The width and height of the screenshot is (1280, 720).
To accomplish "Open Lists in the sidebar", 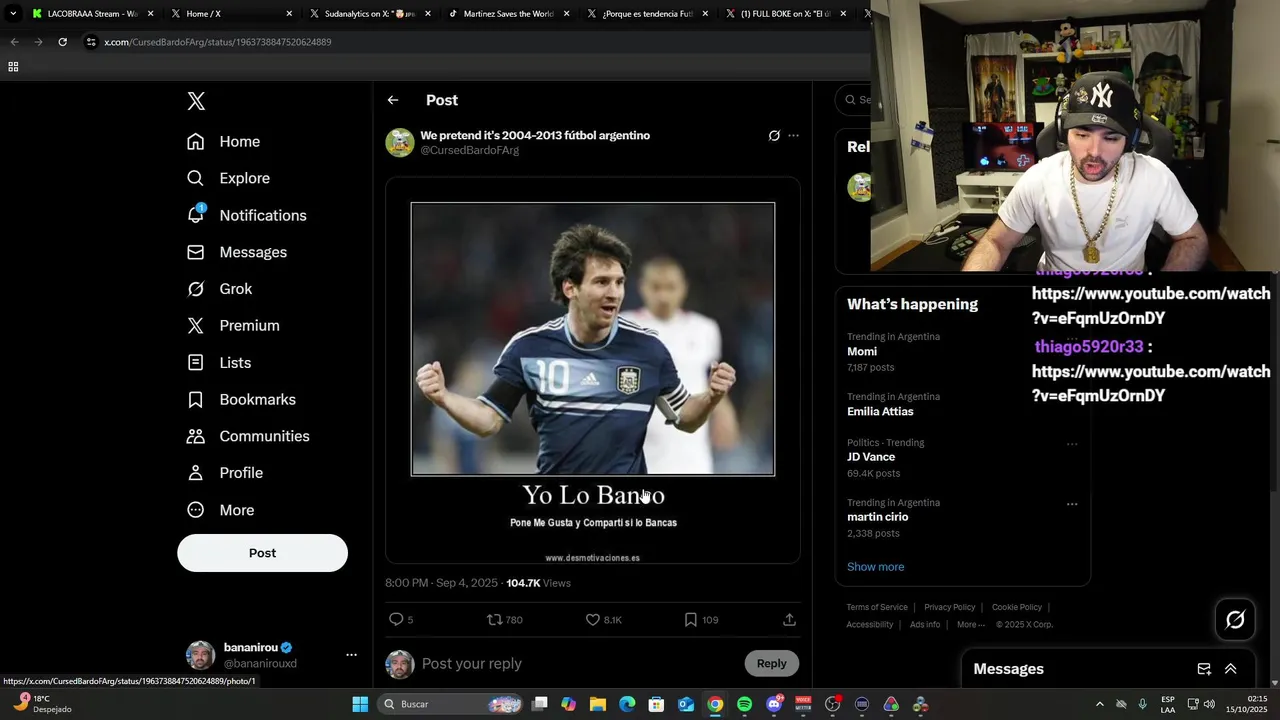I will pyautogui.click(x=219, y=363).
